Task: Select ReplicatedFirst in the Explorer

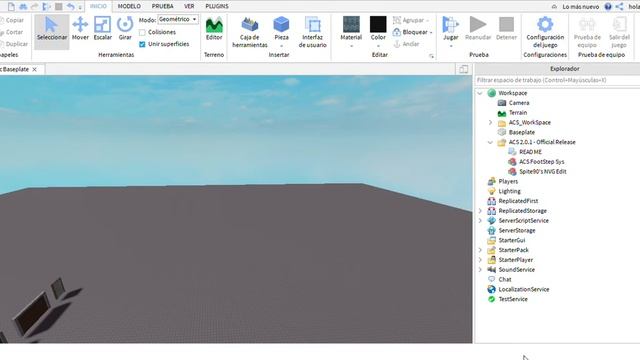Action: pos(518,201)
